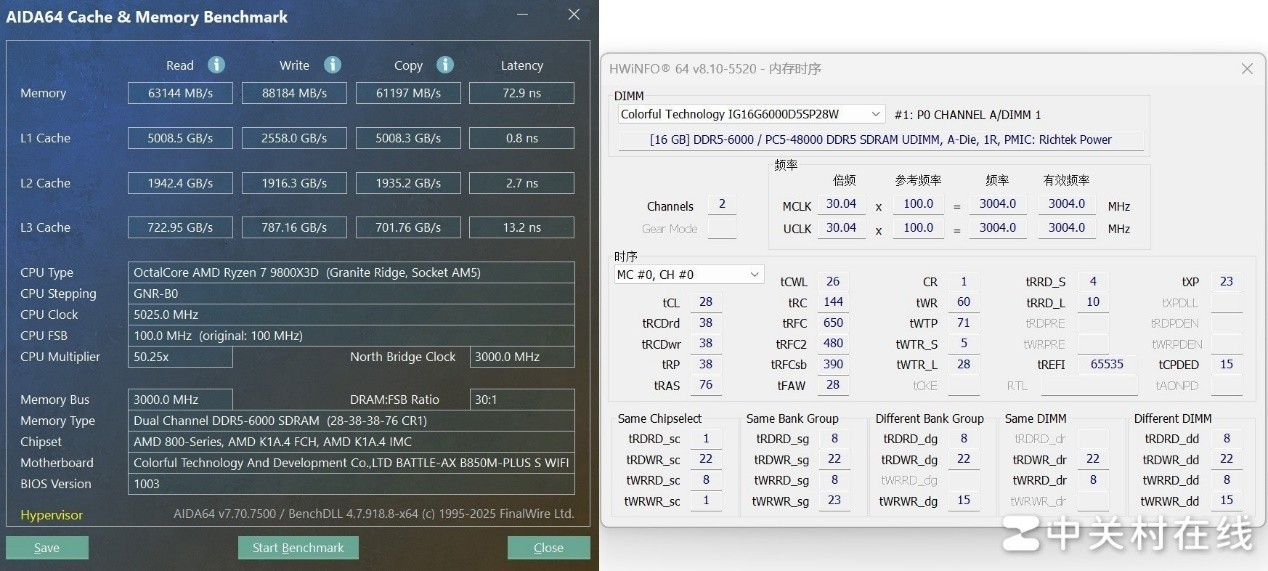The image size is (1268, 571).
Task: Click the Read column info icon
Action: 216,65
